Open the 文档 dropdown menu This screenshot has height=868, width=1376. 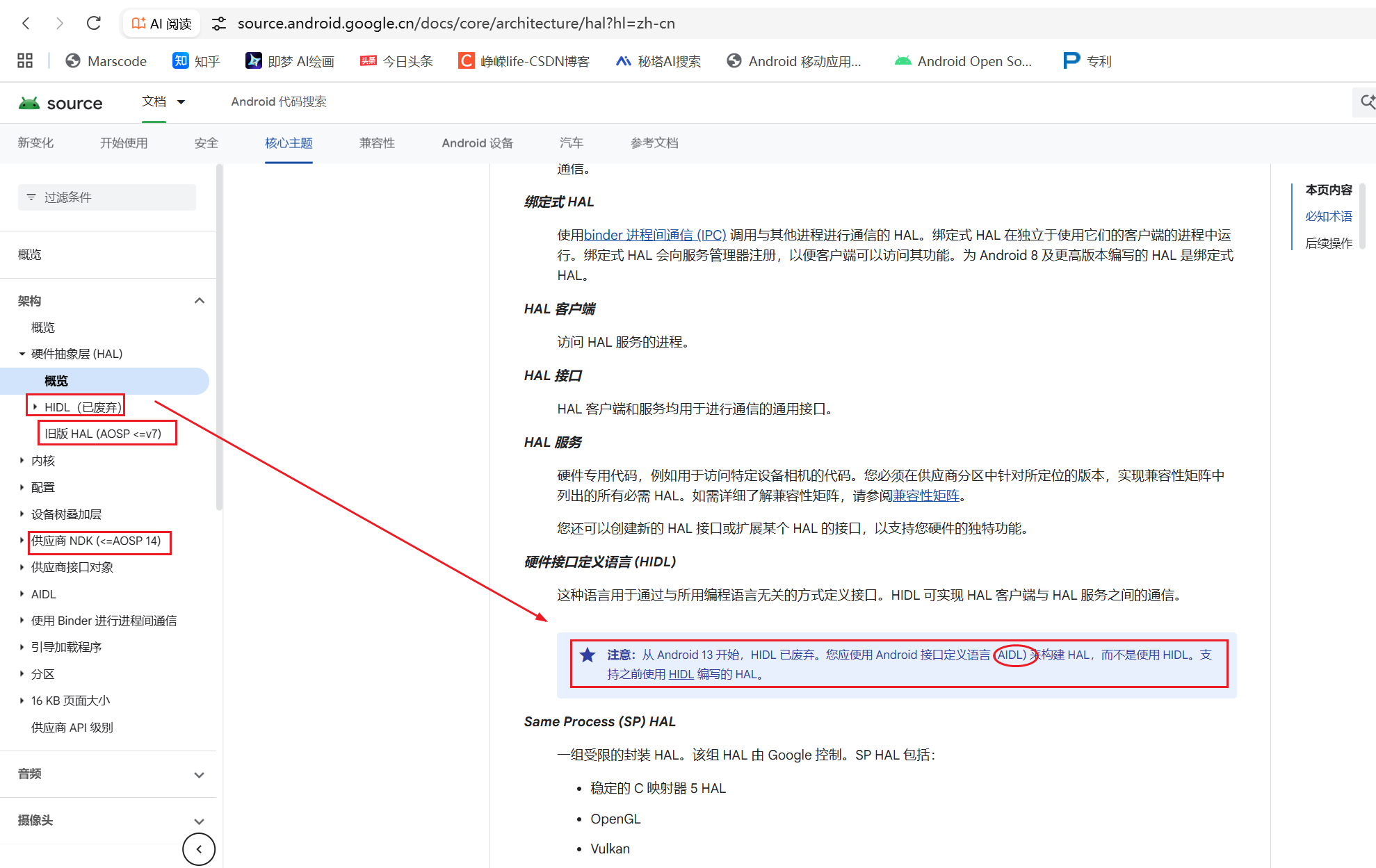[164, 101]
